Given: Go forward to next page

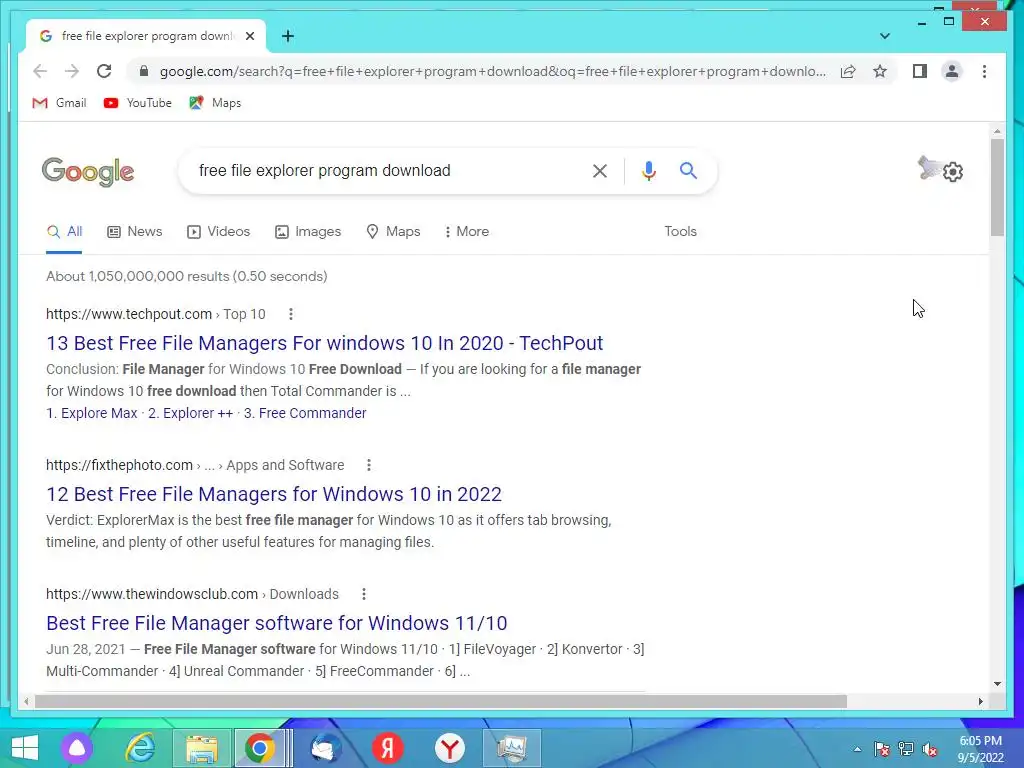Looking at the screenshot, I should tap(72, 71).
